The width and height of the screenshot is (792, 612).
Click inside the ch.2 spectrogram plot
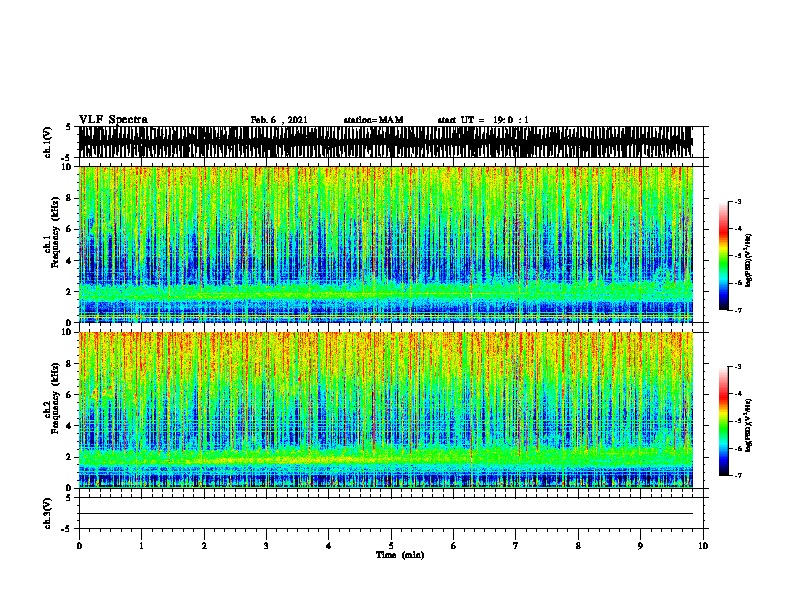(x=385, y=410)
